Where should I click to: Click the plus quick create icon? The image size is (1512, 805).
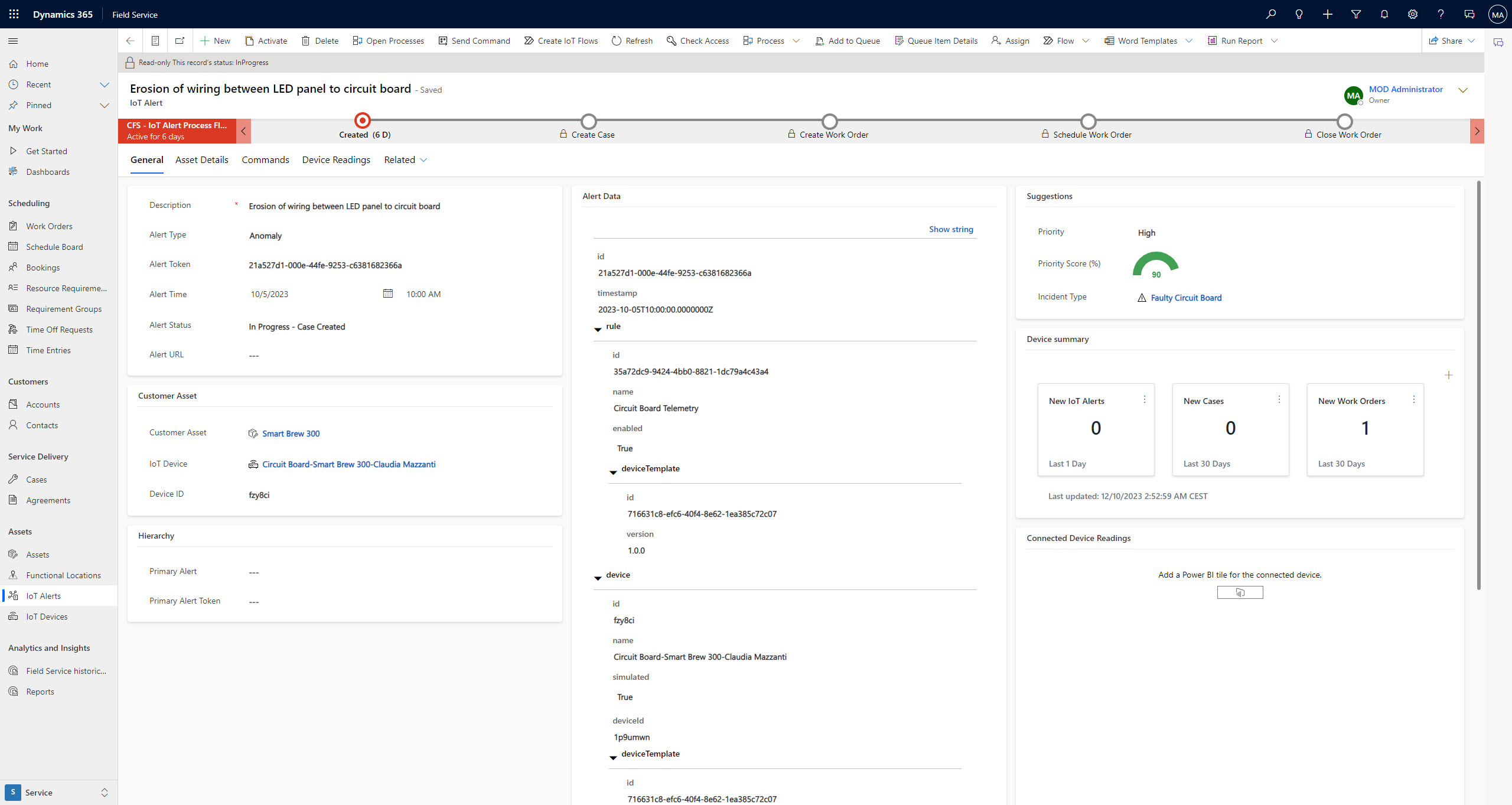(x=1327, y=14)
